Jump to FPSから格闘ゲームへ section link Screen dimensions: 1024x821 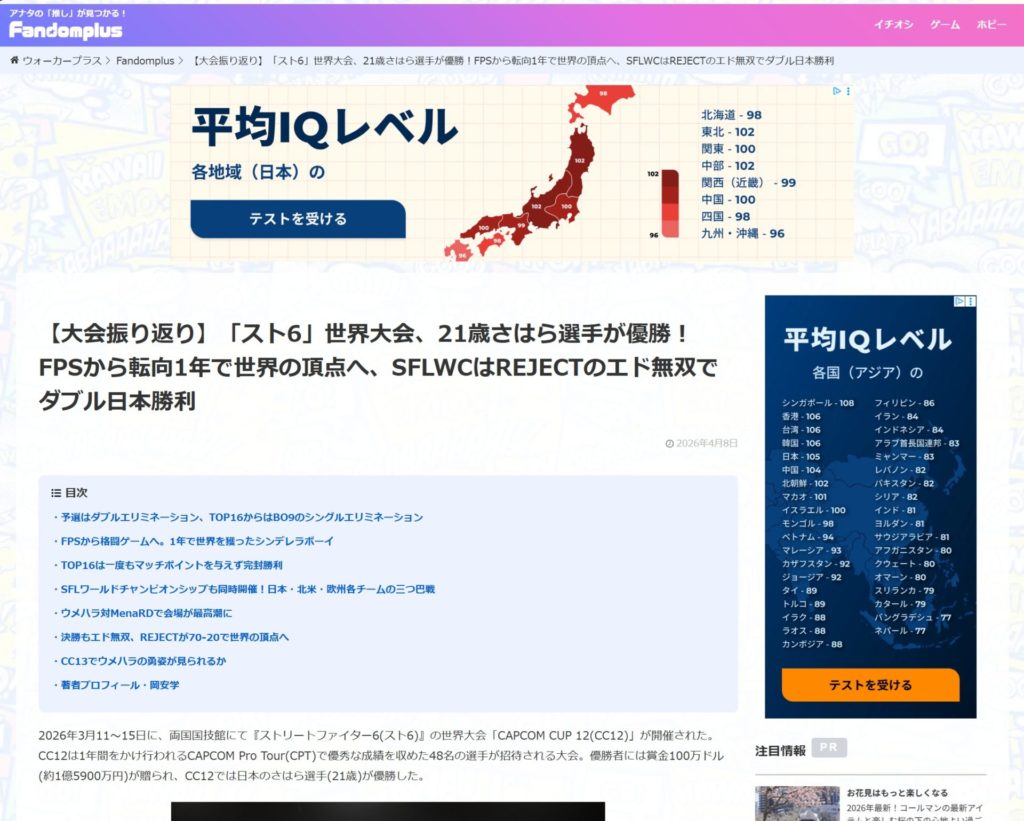[x=196, y=541]
